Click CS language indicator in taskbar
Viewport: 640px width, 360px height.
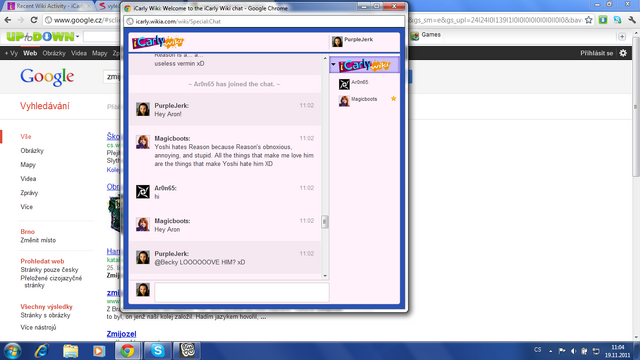538,350
